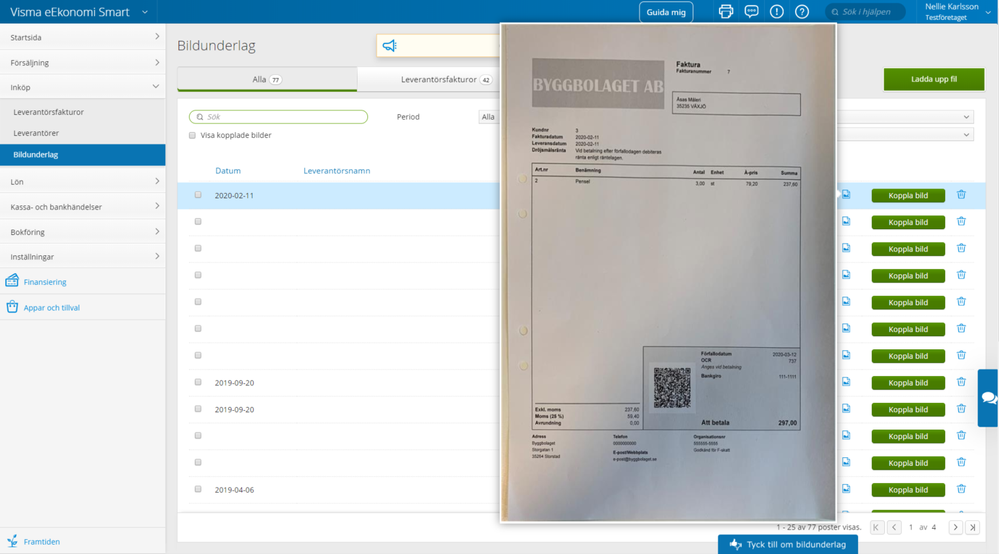The image size is (999, 554).
Task: Click the Sök search field in Bildunderlag
Action: point(279,117)
